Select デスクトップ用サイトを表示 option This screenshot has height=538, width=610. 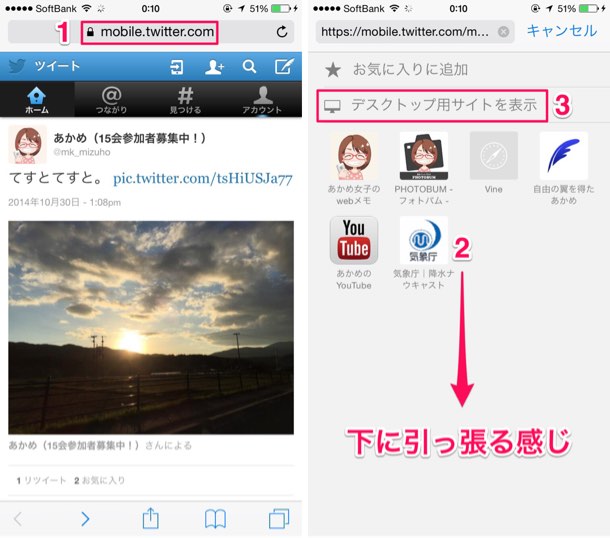tap(432, 106)
